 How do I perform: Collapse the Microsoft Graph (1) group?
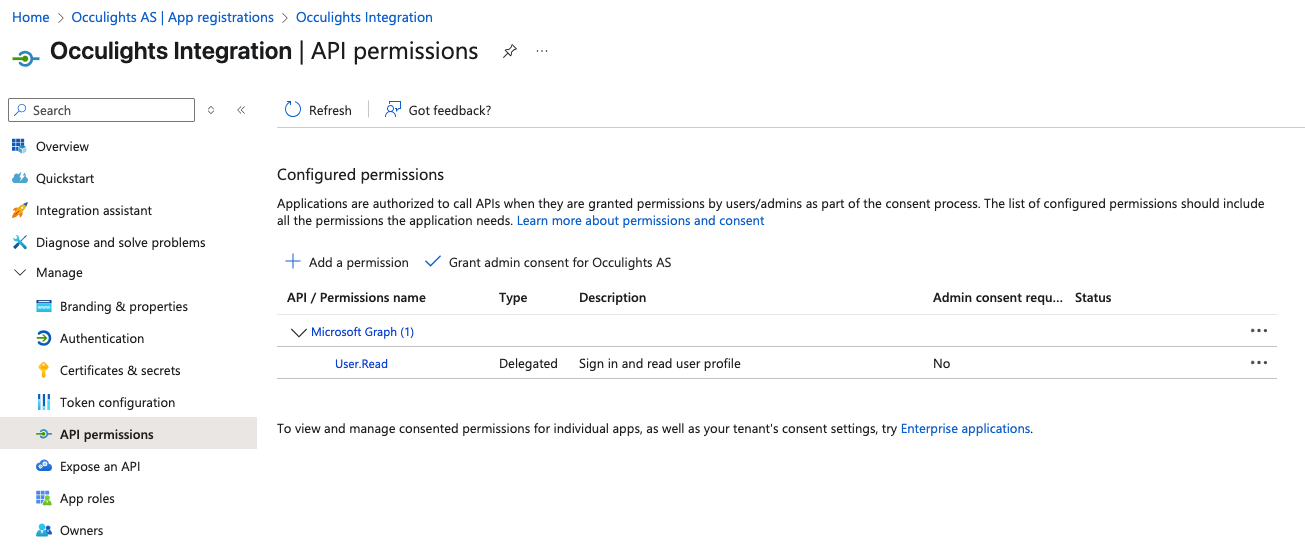tap(298, 332)
